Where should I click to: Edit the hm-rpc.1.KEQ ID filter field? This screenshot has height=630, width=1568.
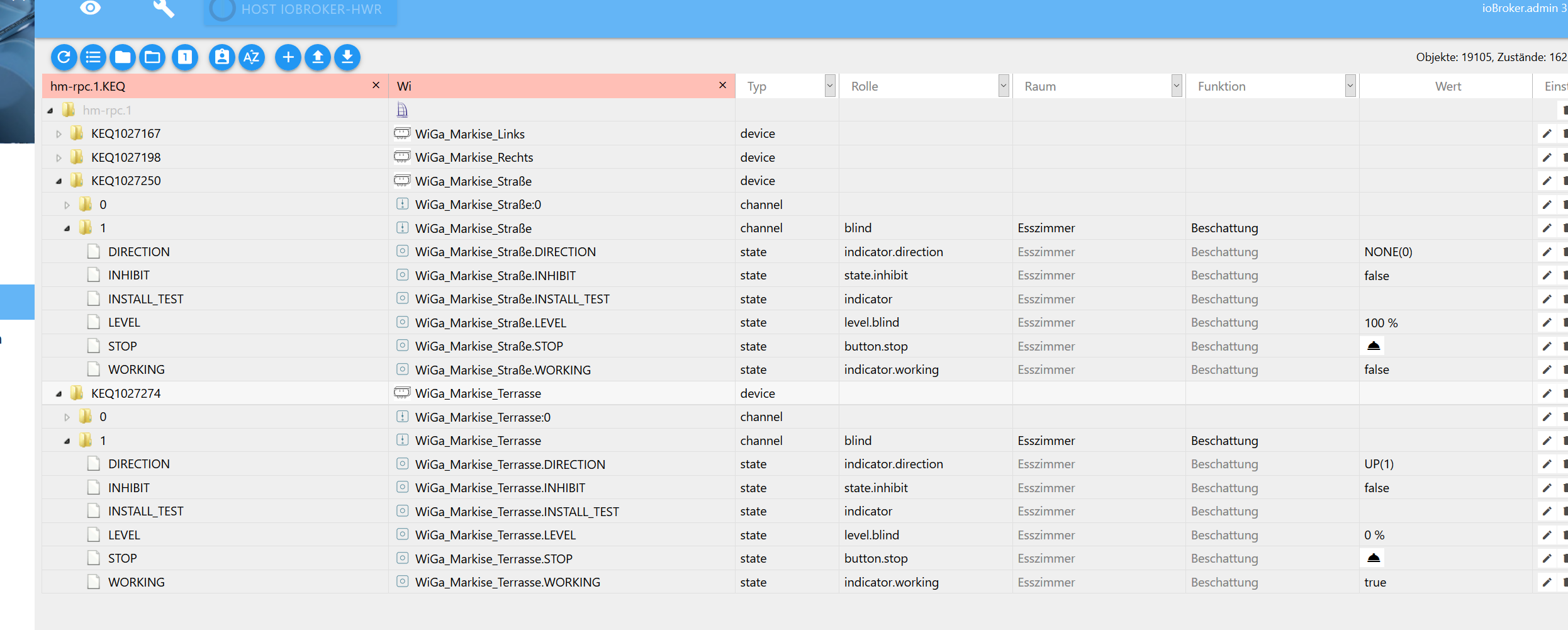pyautogui.click(x=209, y=86)
